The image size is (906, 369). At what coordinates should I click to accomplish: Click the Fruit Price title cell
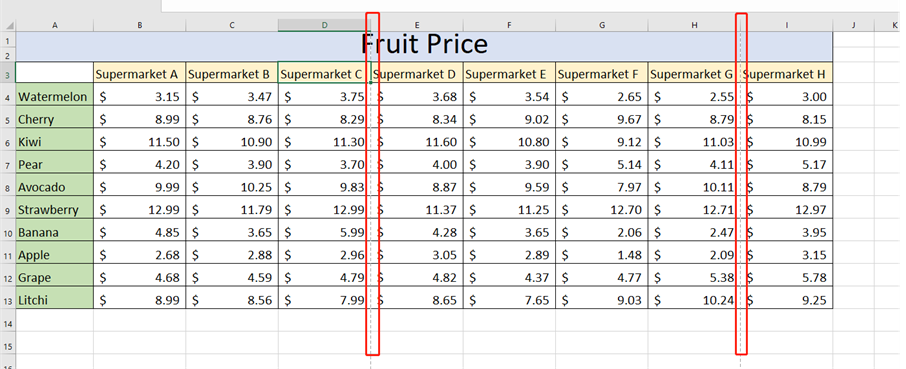[424, 46]
